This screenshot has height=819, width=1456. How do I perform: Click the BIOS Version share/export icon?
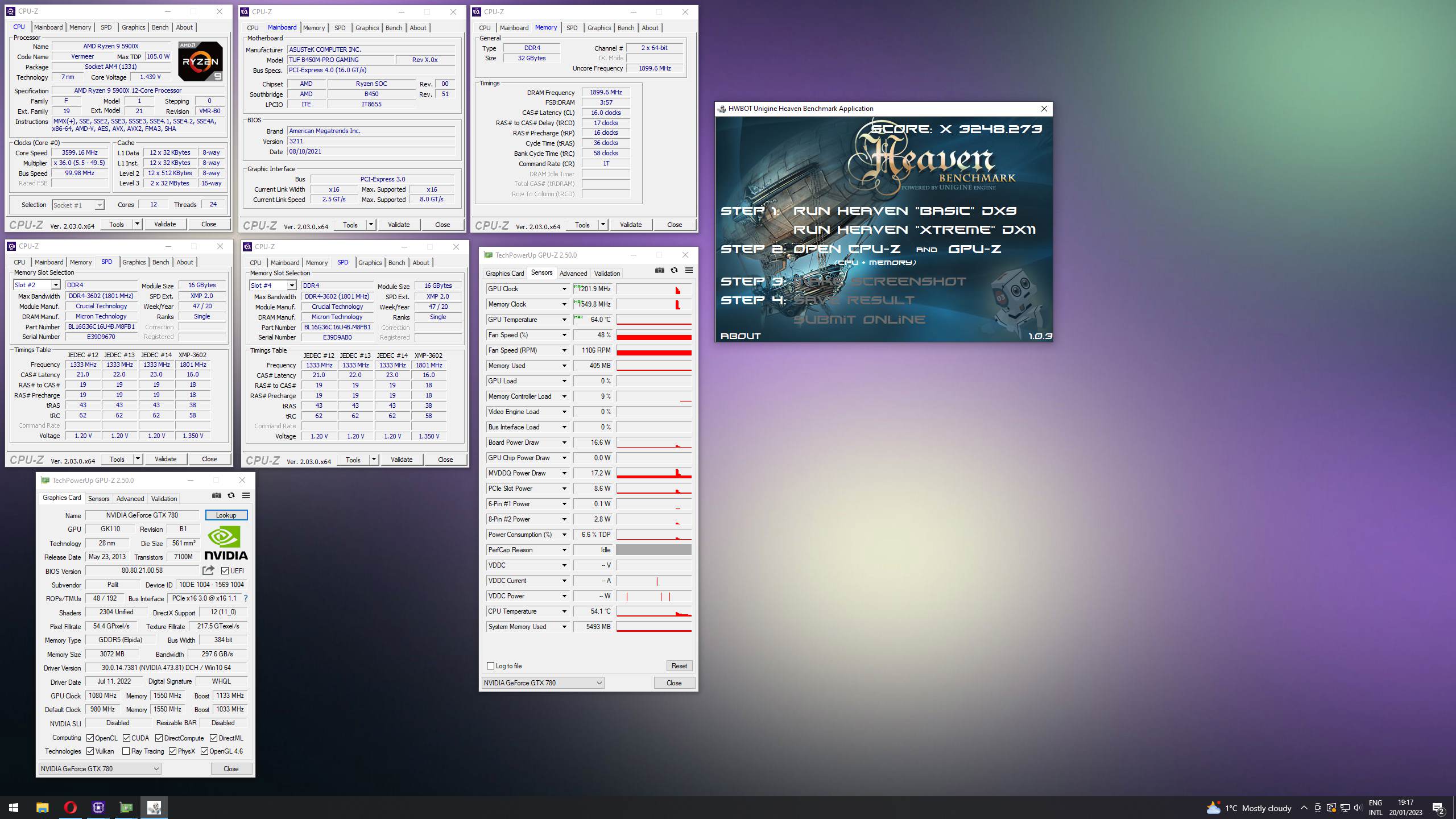(208, 570)
